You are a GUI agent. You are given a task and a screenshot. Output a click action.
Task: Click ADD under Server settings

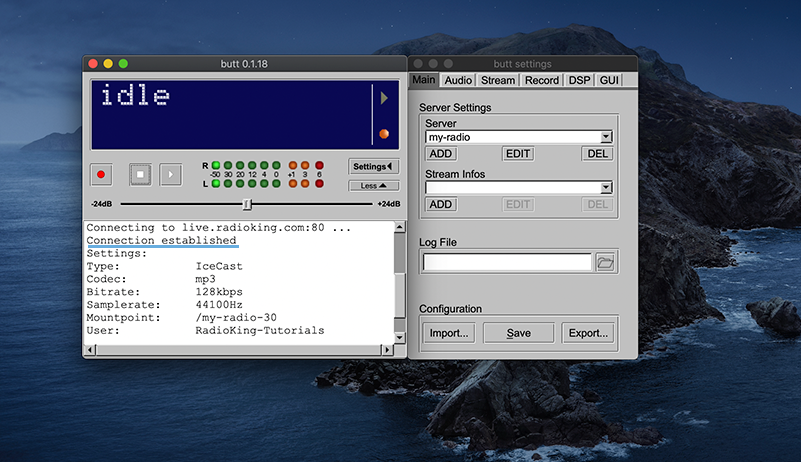[x=441, y=154]
